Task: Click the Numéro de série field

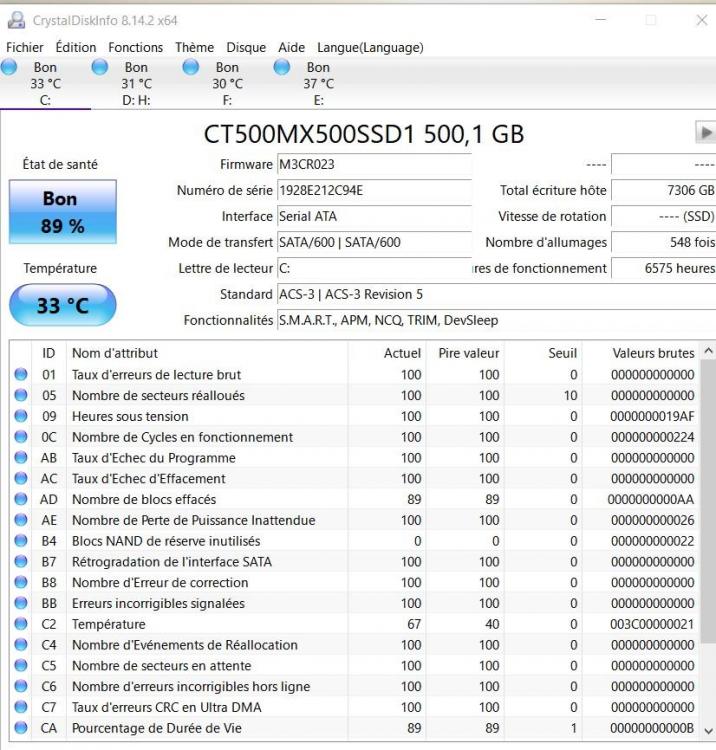Action: point(372,190)
